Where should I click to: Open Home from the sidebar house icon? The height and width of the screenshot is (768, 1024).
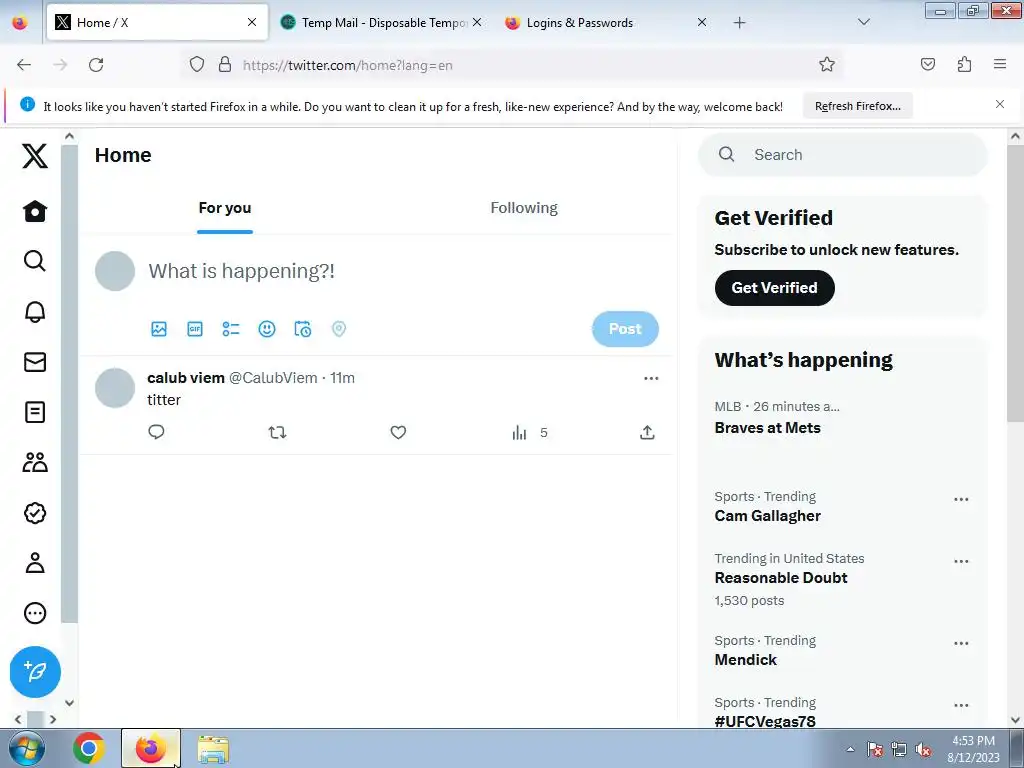pos(35,211)
